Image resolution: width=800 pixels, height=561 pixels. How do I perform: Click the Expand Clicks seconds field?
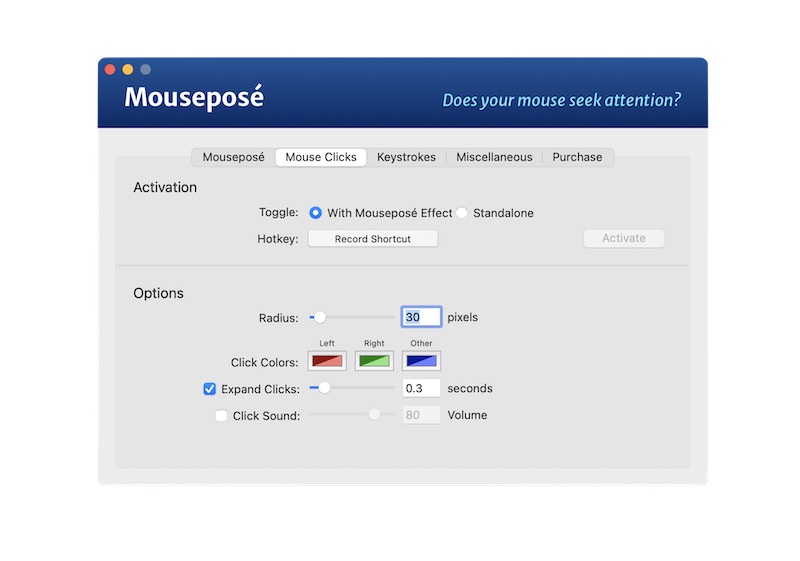pos(421,388)
